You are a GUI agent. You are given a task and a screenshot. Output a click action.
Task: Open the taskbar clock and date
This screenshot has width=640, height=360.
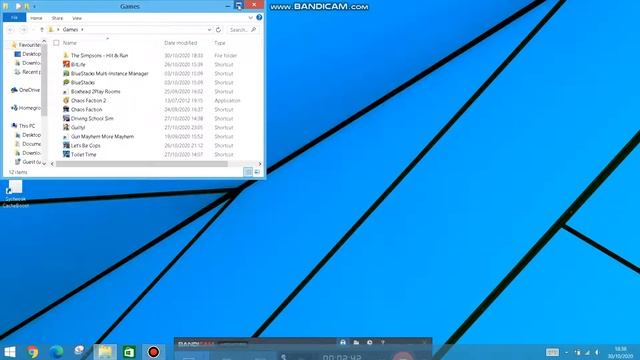point(620,352)
